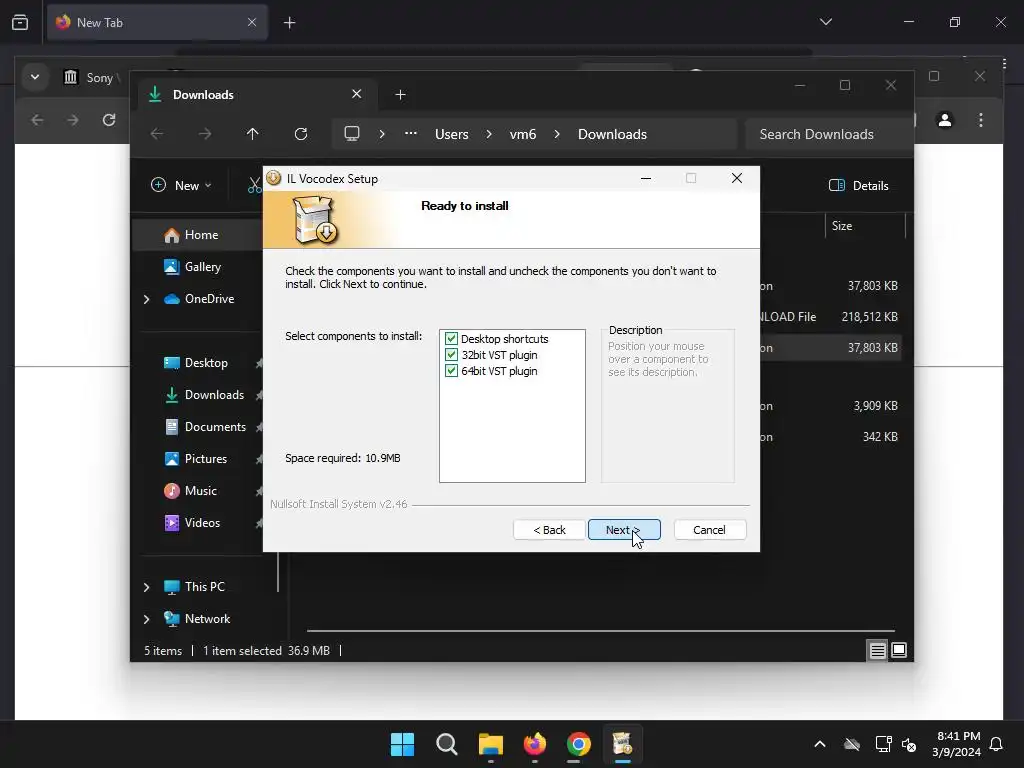Select the Downloads tab in Explorer

point(256,95)
